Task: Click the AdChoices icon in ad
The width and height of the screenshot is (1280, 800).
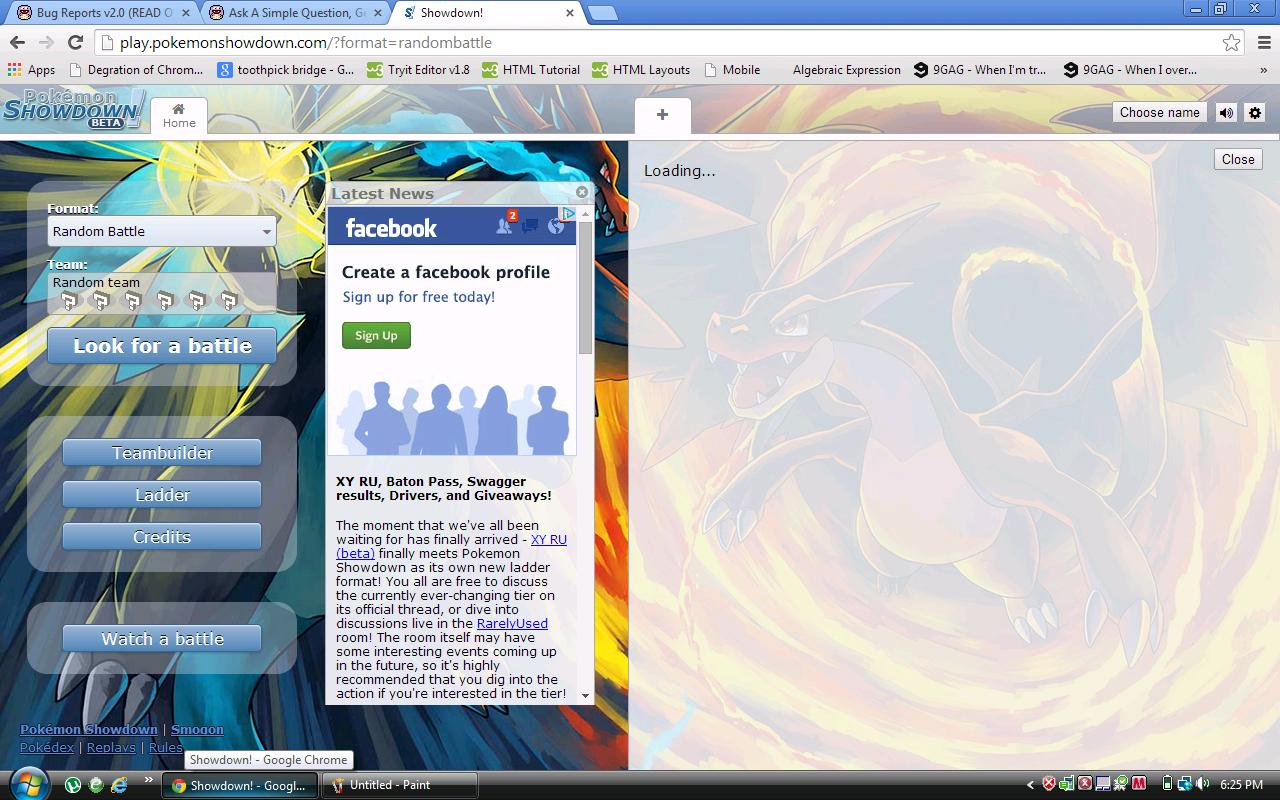Action: point(567,213)
